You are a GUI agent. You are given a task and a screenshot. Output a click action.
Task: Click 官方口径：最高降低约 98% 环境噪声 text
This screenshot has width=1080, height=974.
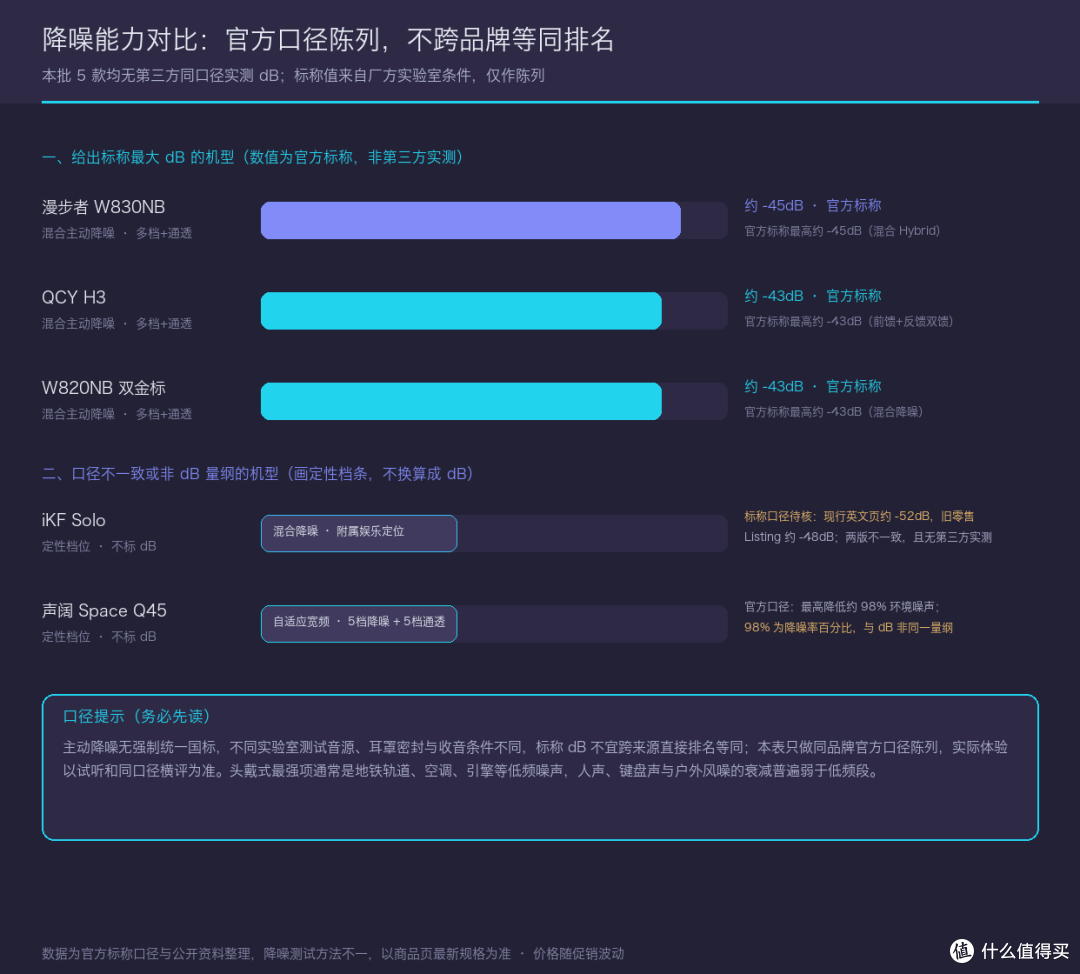[x=842, y=607]
